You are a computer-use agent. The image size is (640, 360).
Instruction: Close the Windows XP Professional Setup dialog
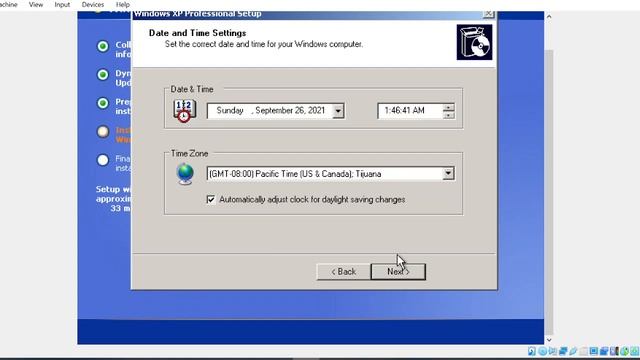point(488,14)
